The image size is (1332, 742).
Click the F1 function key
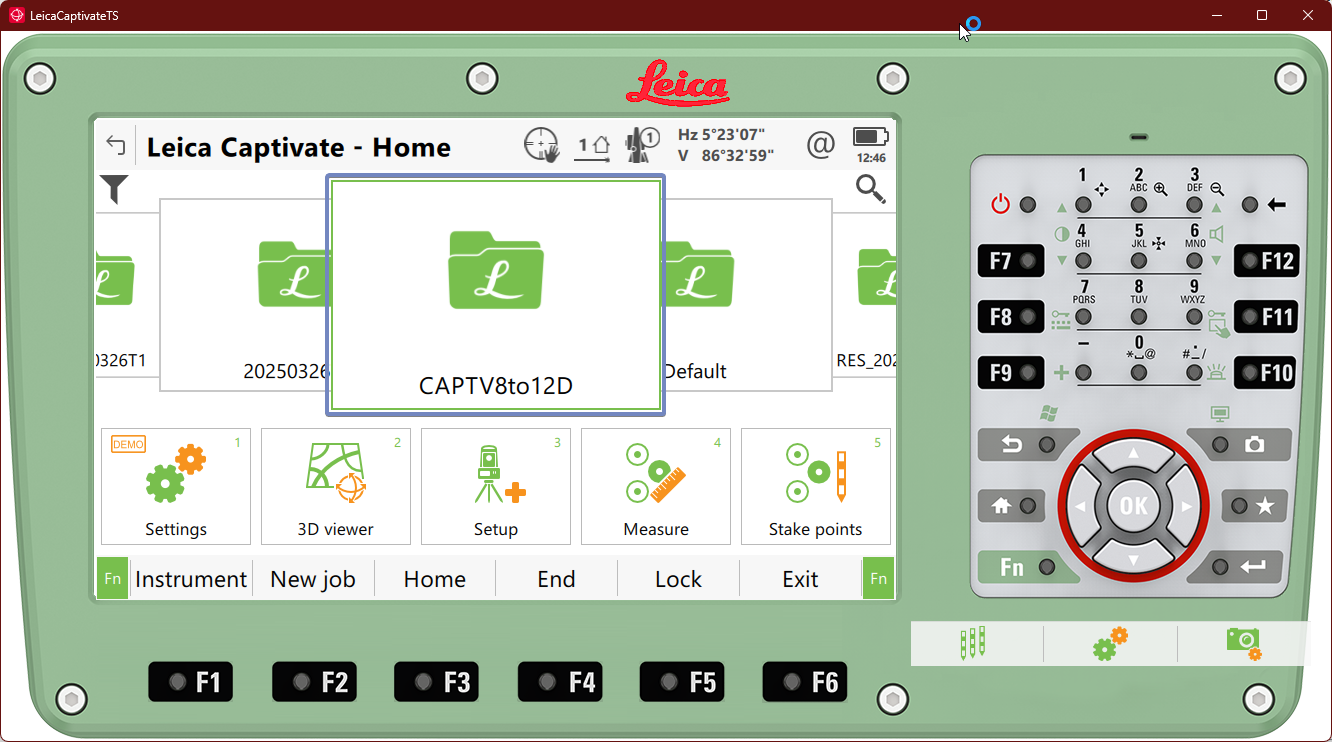pos(191,682)
